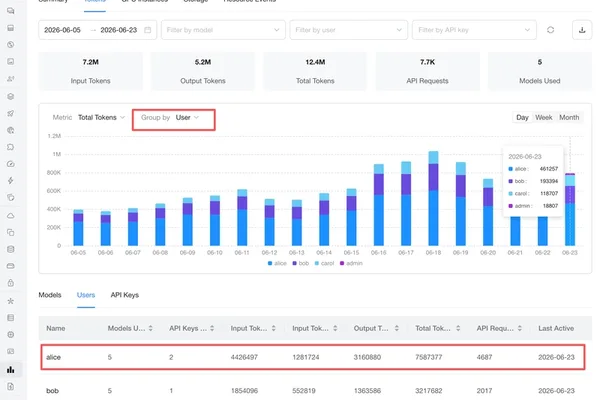Image resolution: width=600 pixels, height=400 pixels.
Task: Click the Models Used 5 card
Action: 540,71
